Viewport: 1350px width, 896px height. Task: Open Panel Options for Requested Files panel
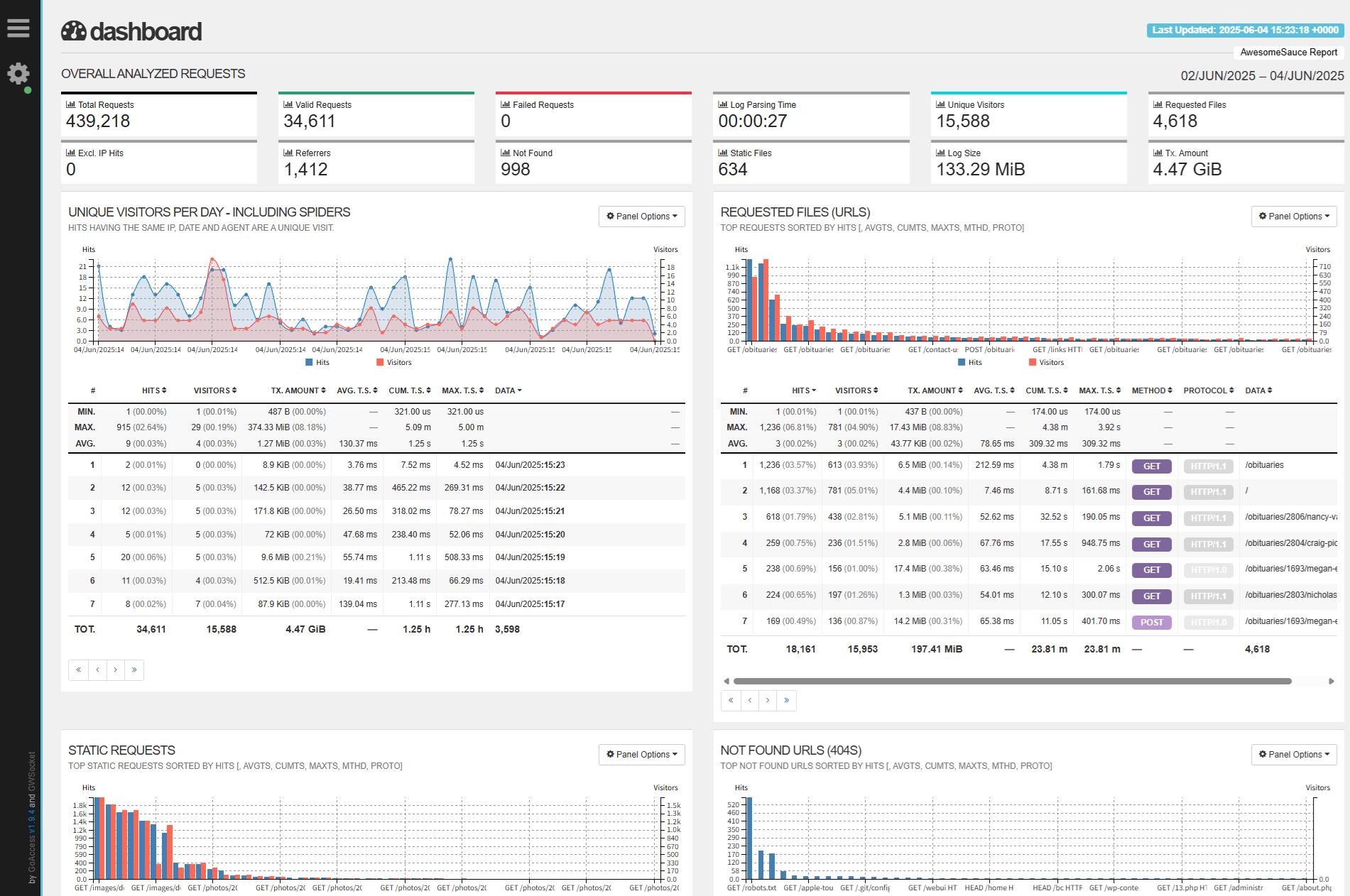tap(1293, 217)
